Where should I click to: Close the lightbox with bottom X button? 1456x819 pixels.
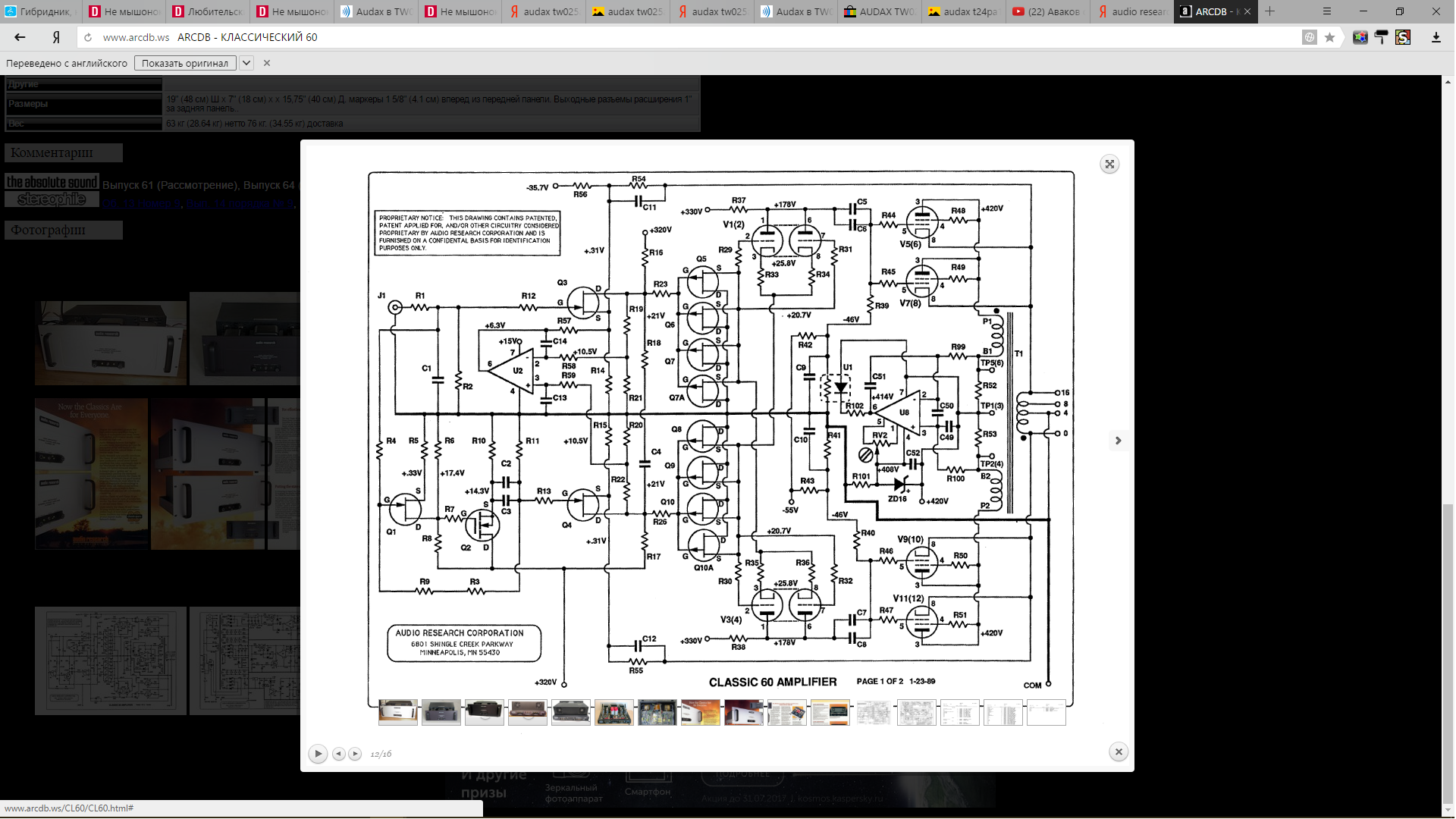tap(1119, 752)
